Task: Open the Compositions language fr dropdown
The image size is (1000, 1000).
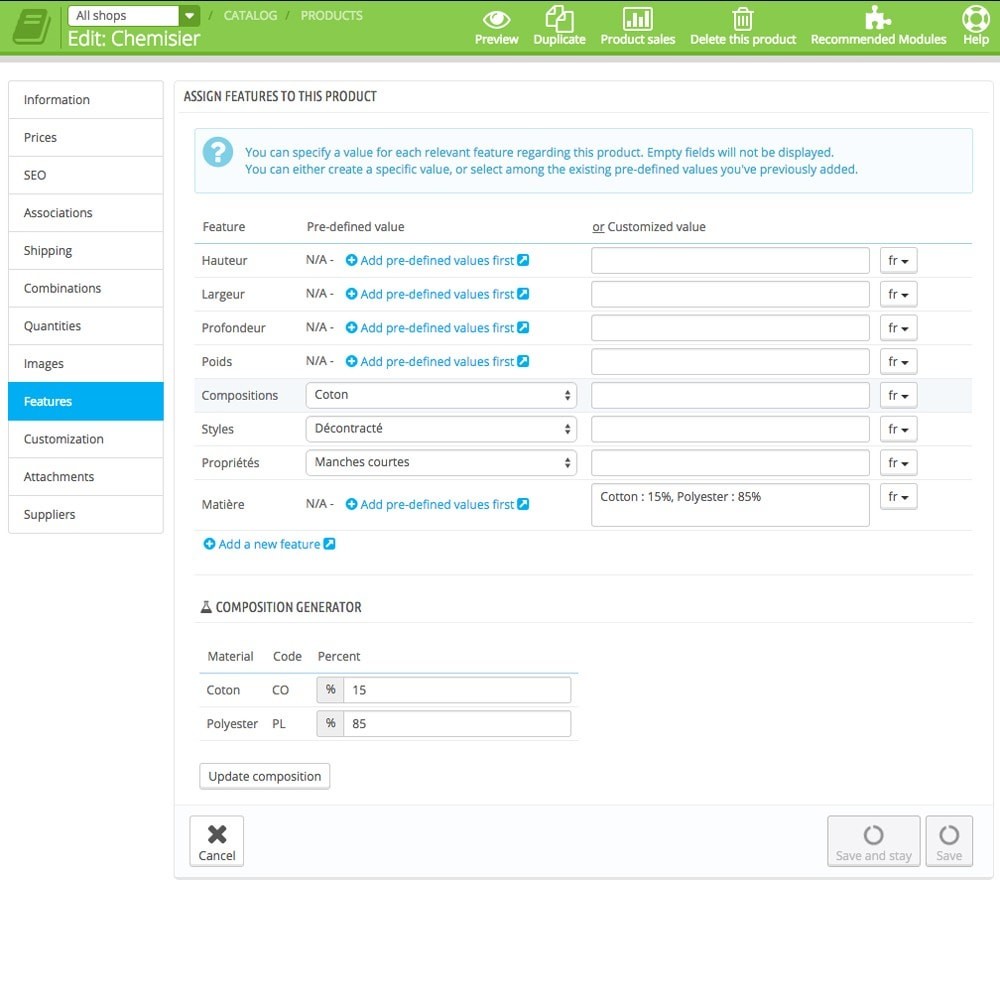Action: coord(898,395)
